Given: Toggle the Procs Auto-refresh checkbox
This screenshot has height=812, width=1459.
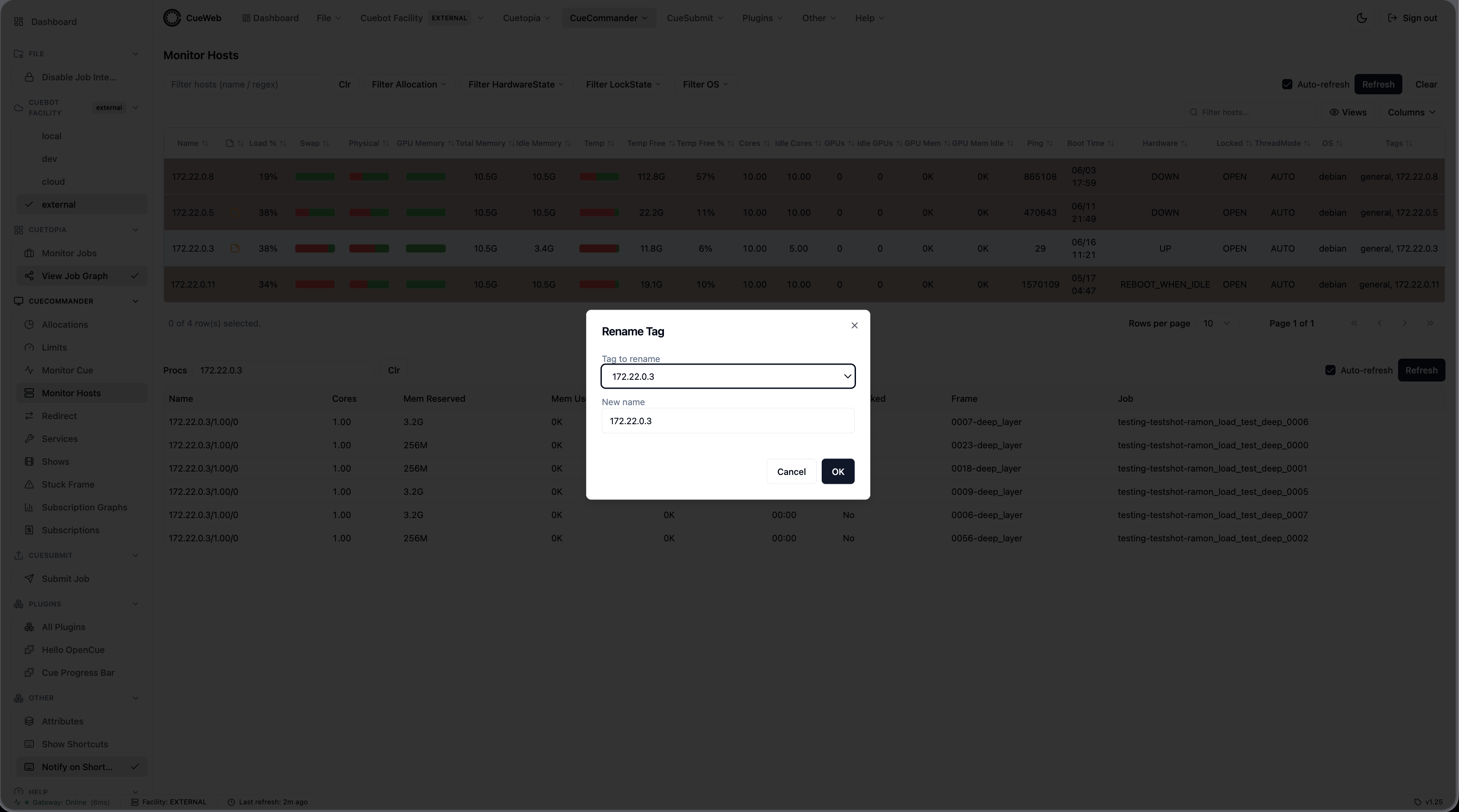Looking at the screenshot, I should click(x=1330, y=370).
